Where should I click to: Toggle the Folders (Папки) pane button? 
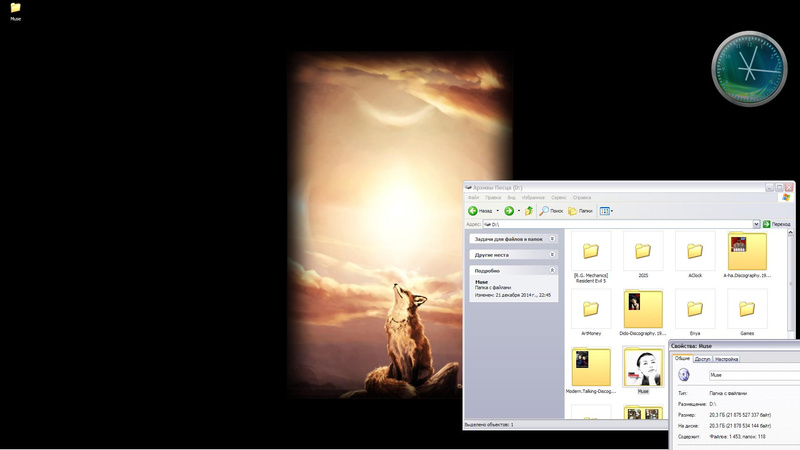[x=580, y=211]
